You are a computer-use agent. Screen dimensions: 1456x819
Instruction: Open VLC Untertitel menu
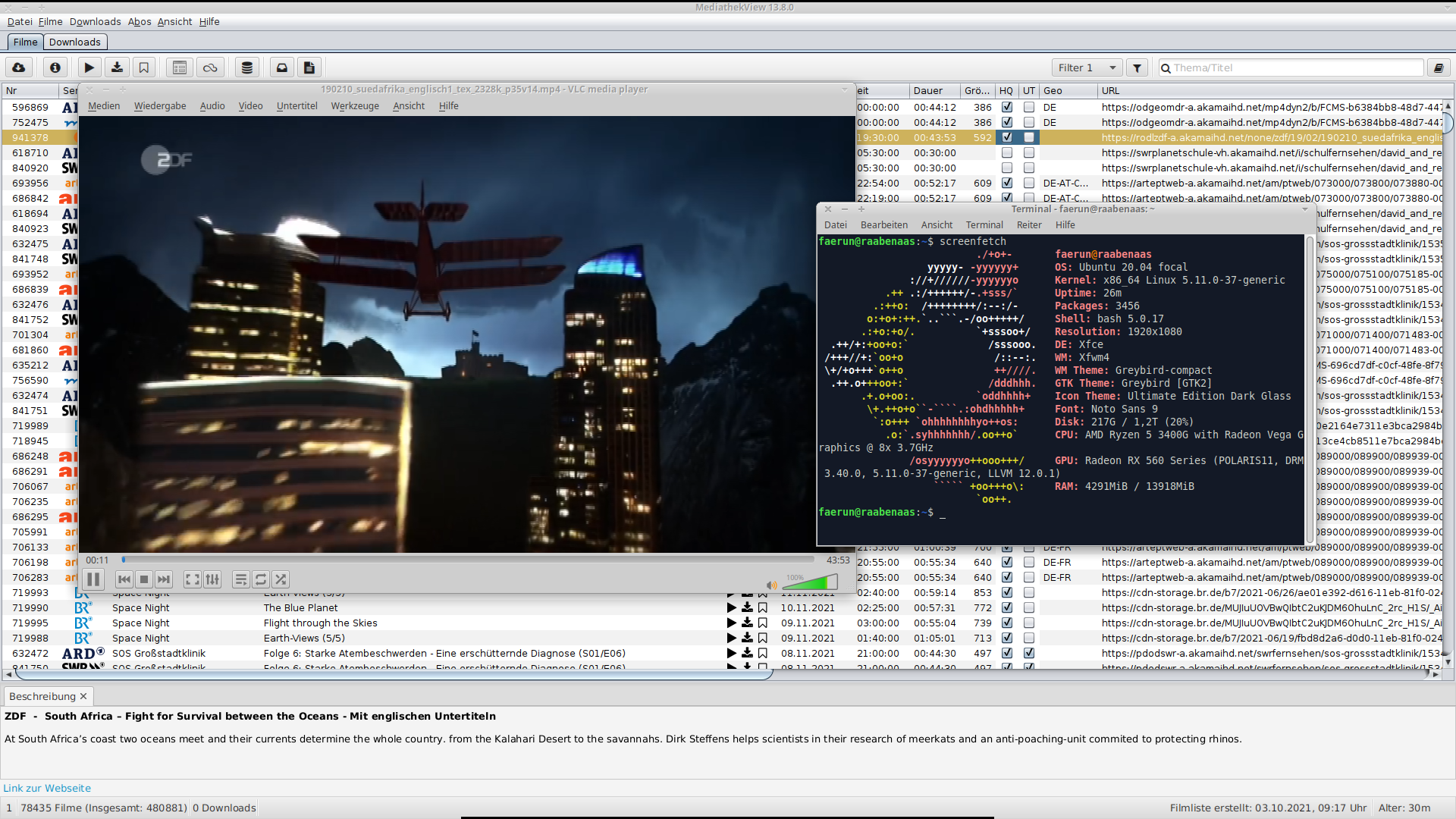(297, 106)
